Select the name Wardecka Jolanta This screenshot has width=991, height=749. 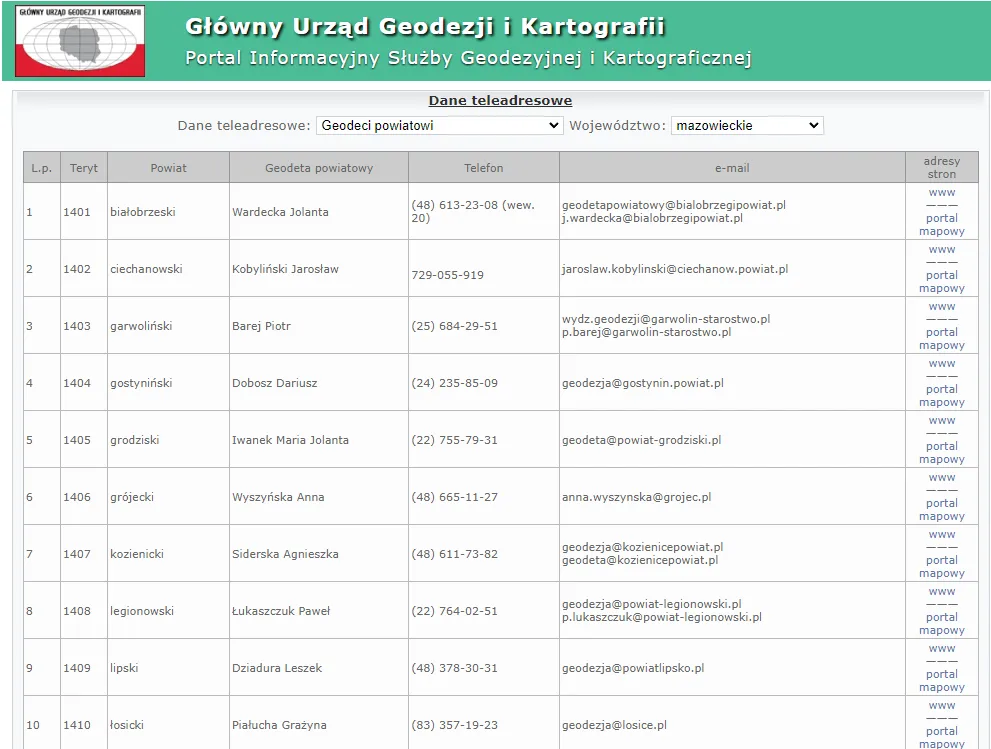[280, 212]
